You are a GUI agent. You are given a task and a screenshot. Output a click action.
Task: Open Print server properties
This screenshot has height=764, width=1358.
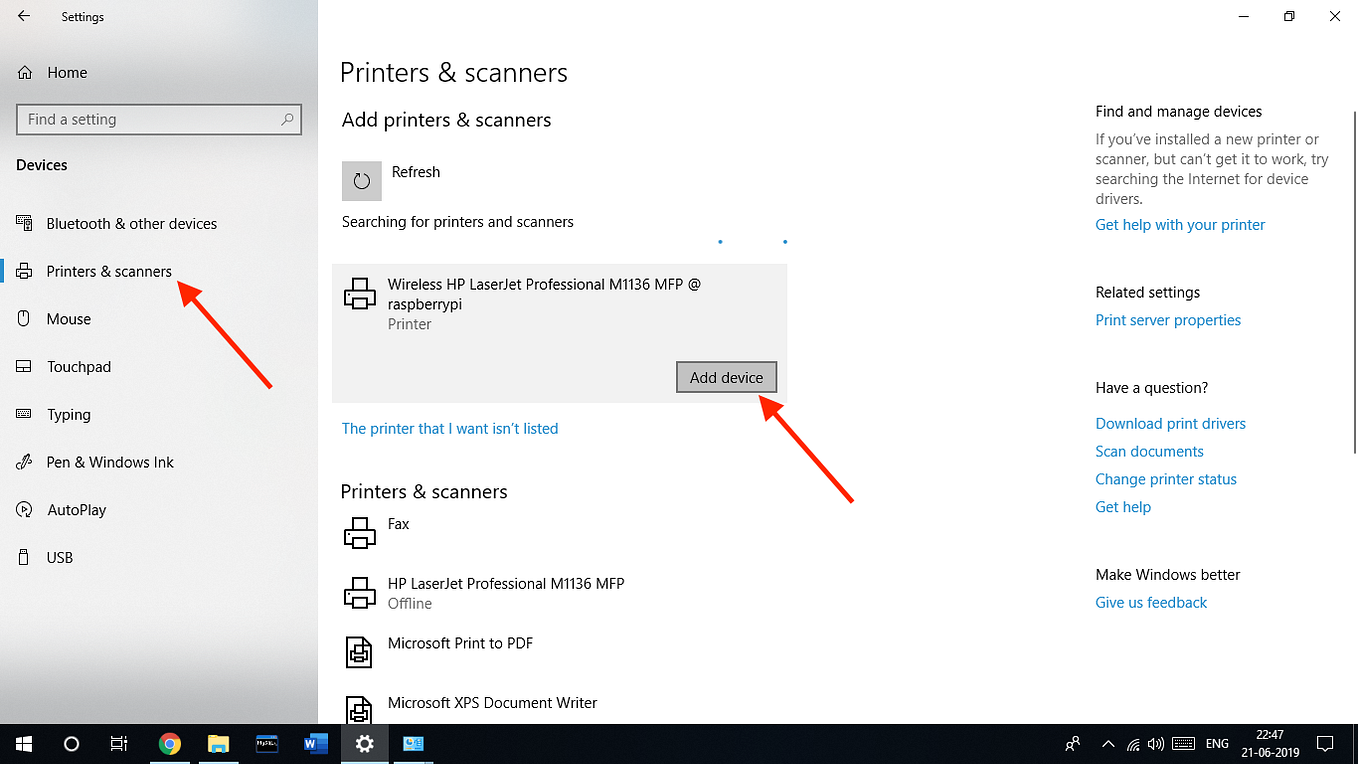tap(1168, 319)
